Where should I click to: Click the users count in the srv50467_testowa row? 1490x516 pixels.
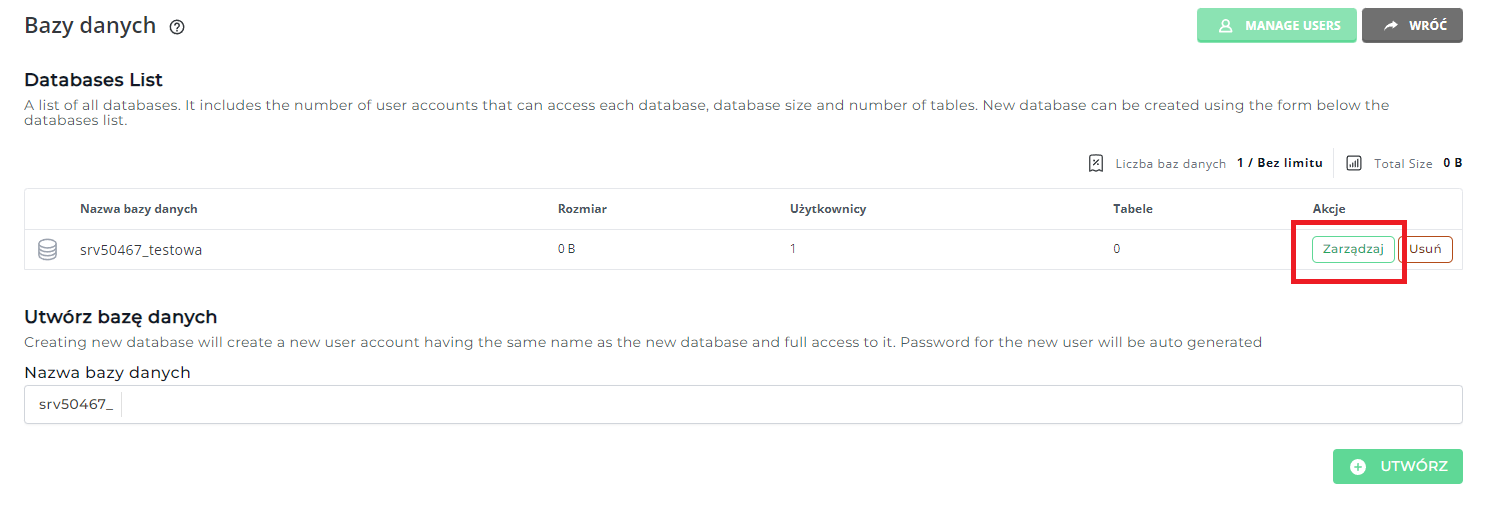(793, 249)
